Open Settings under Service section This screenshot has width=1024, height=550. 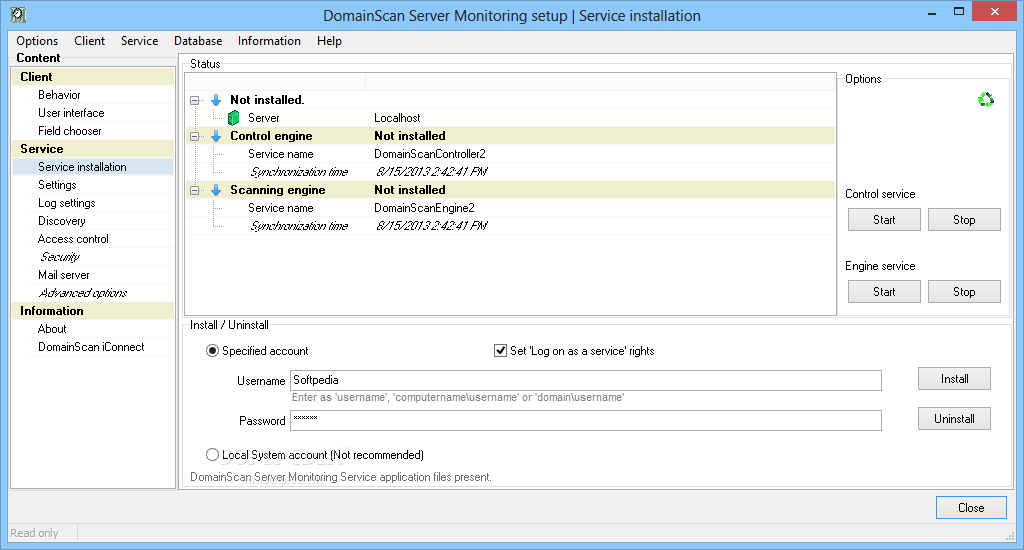point(57,185)
